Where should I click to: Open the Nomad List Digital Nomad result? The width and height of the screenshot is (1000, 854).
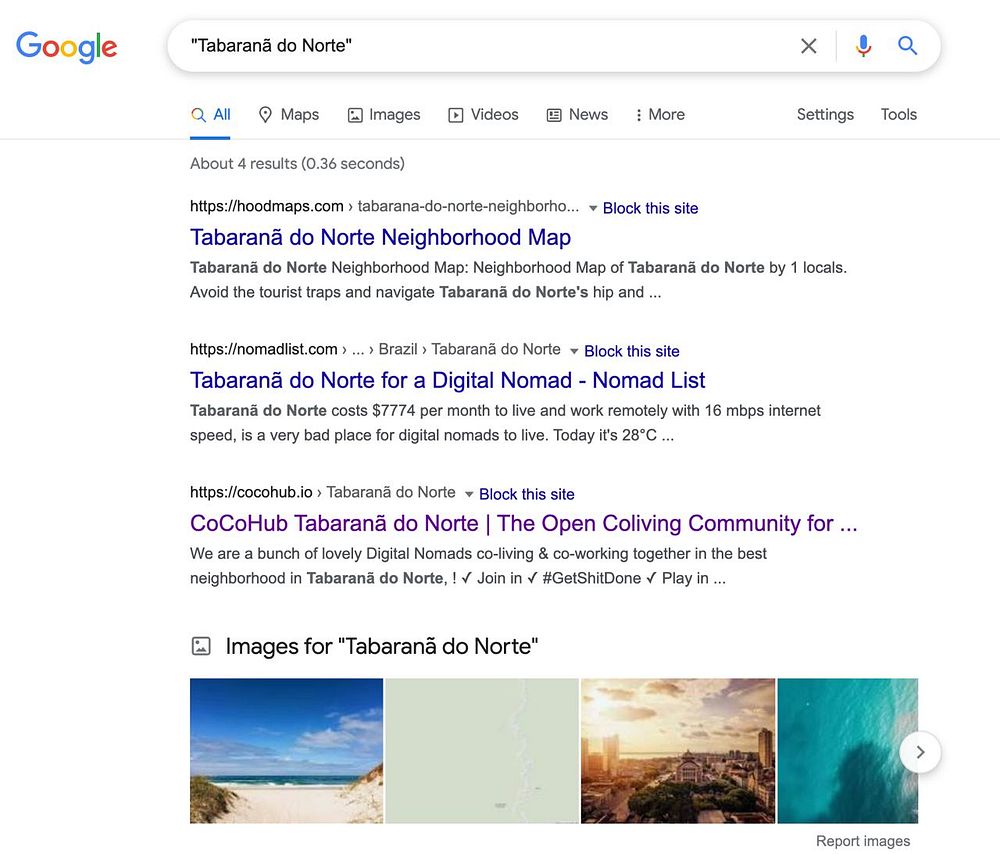pos(447,380)
